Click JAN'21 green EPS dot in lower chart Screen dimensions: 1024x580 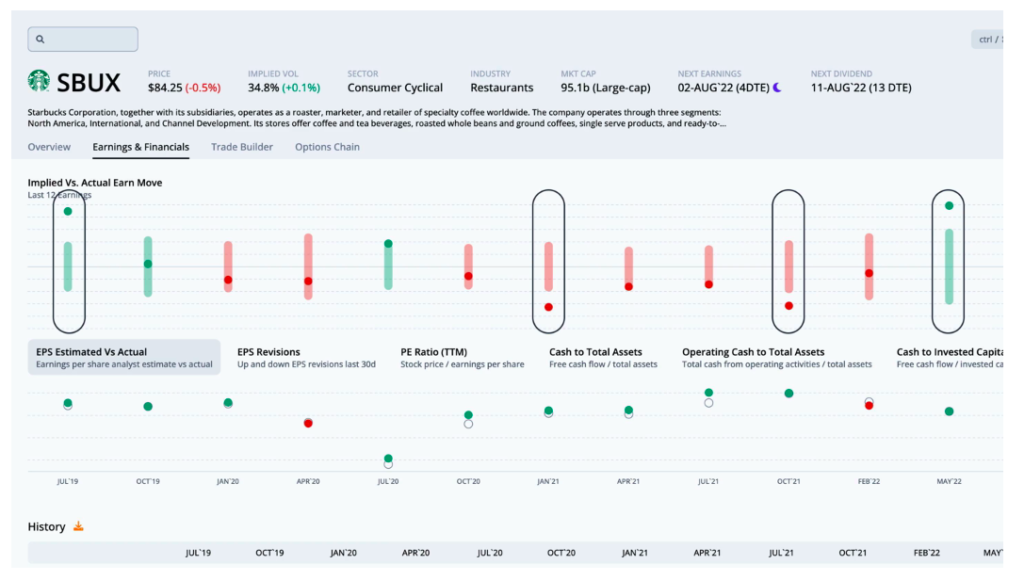point(549,411)
